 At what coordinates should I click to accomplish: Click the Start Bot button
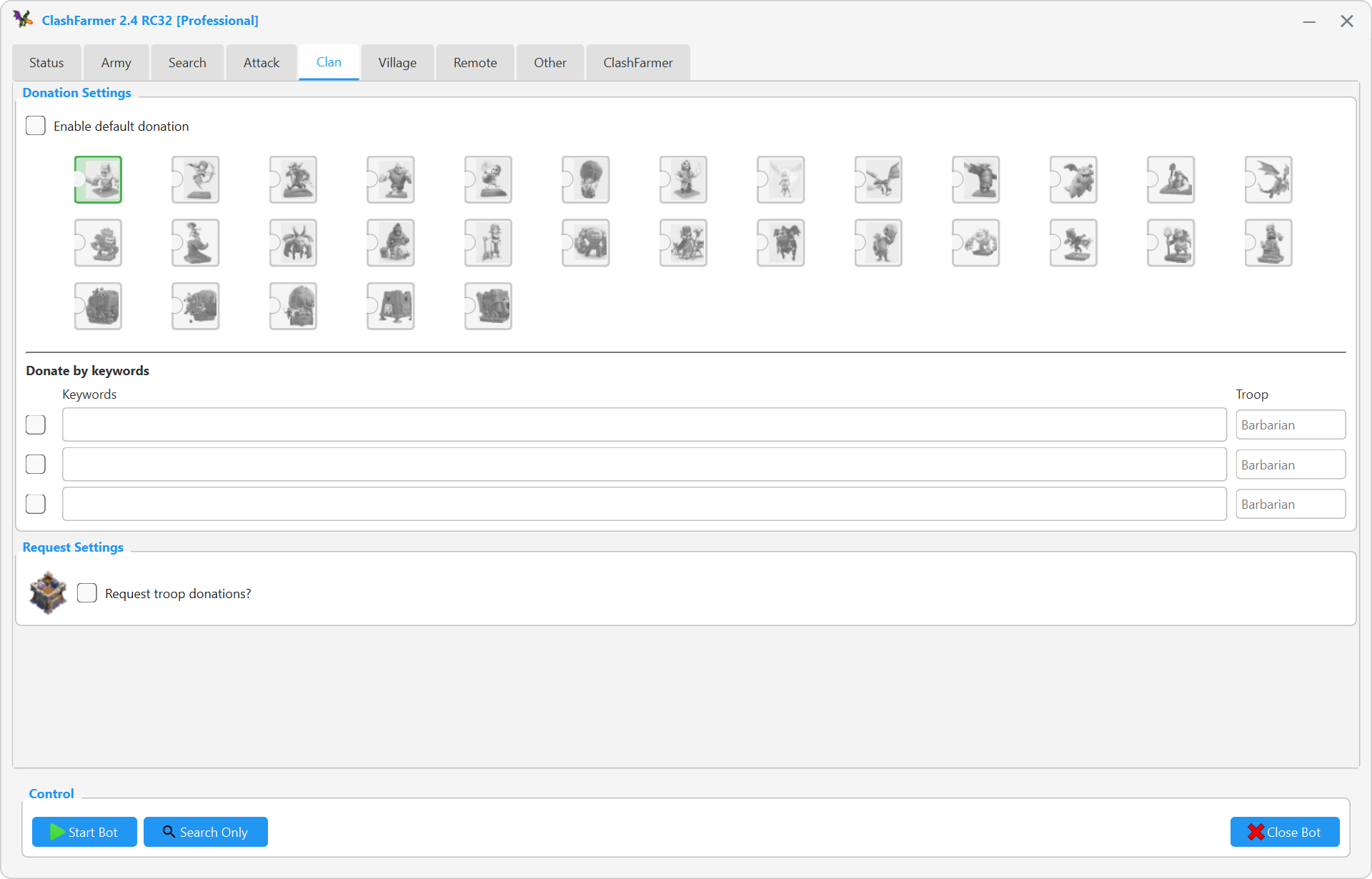pyautogui.click(x=84, y=832)
